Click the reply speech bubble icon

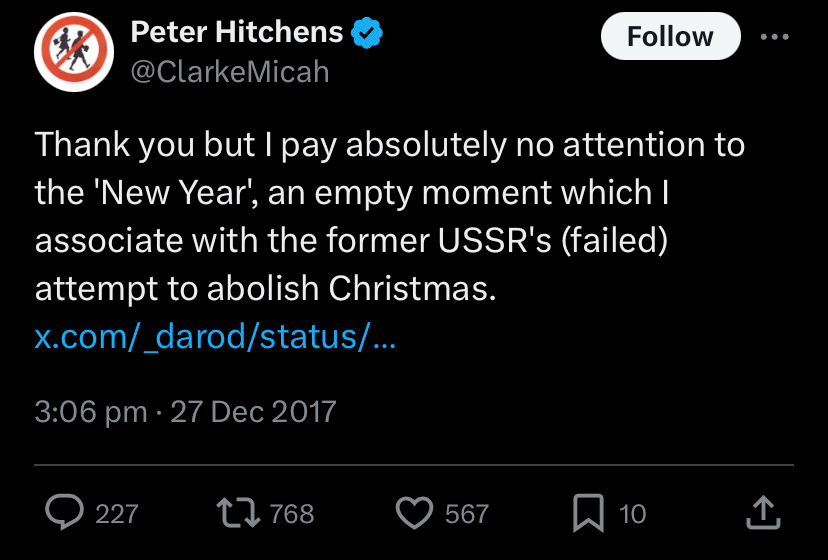(x=65, y=513)
